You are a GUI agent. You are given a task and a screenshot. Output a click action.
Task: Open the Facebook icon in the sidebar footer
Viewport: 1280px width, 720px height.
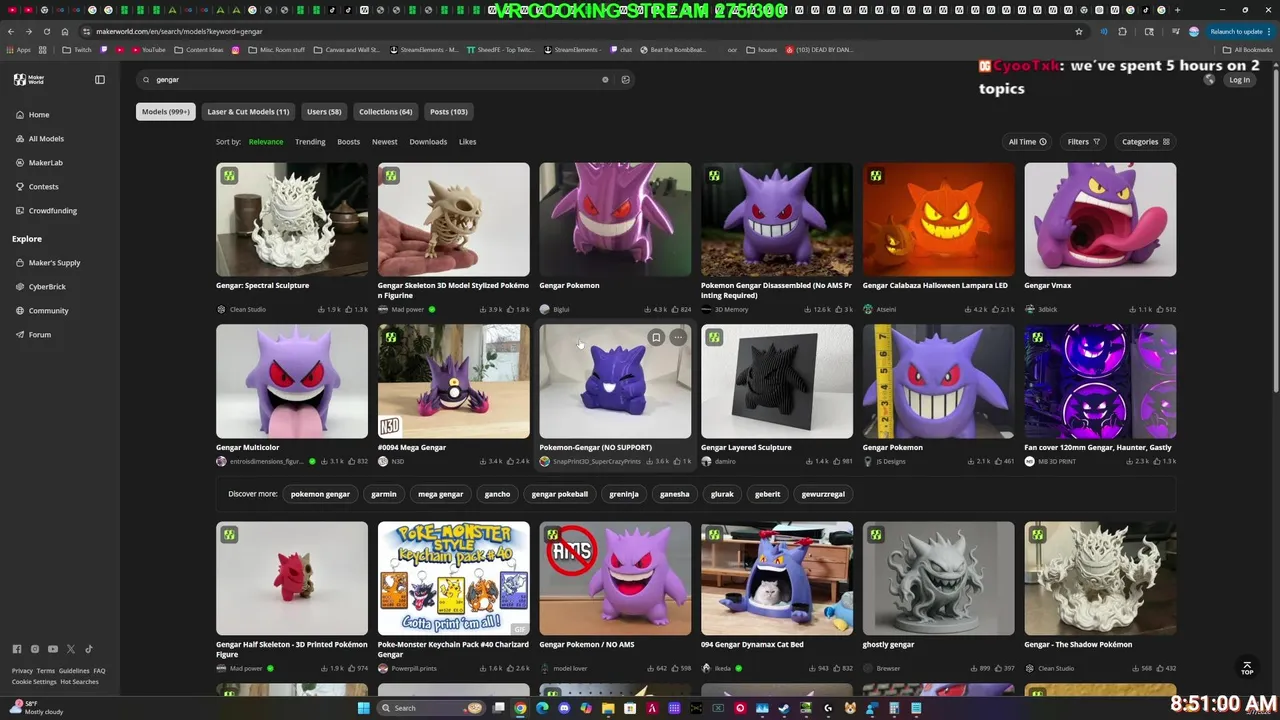[17, 649]
